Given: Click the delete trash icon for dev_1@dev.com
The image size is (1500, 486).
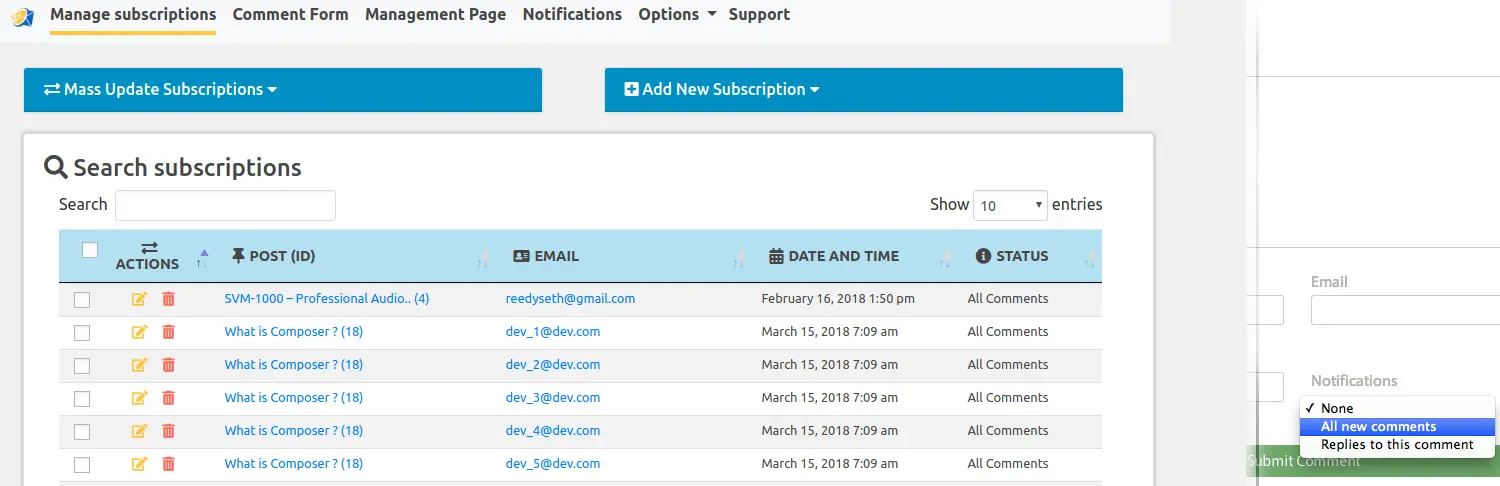Looking at the screenshot, I should 168,332.
